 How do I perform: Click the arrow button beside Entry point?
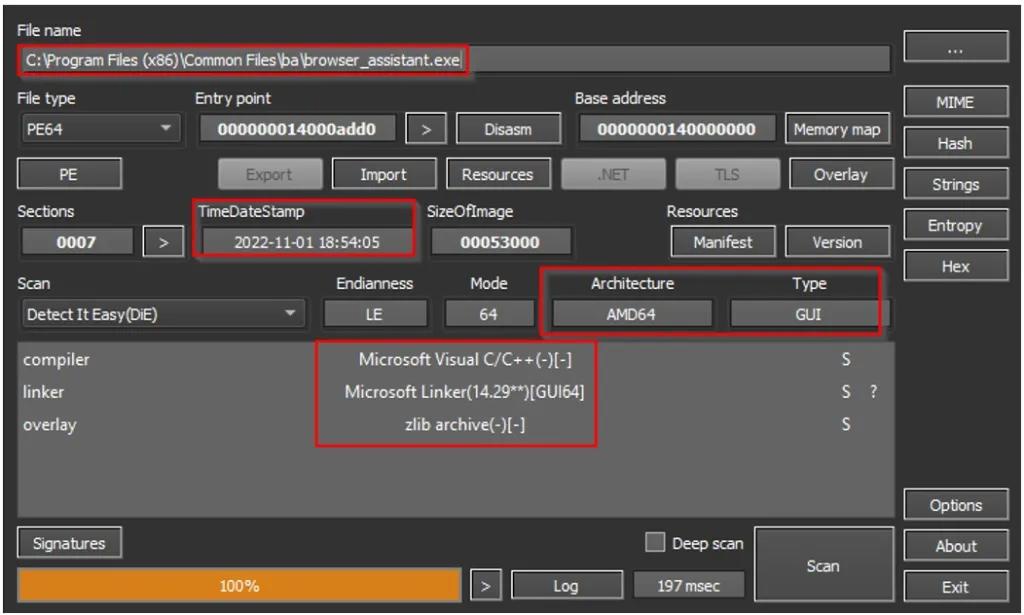[x=426, y=129]
